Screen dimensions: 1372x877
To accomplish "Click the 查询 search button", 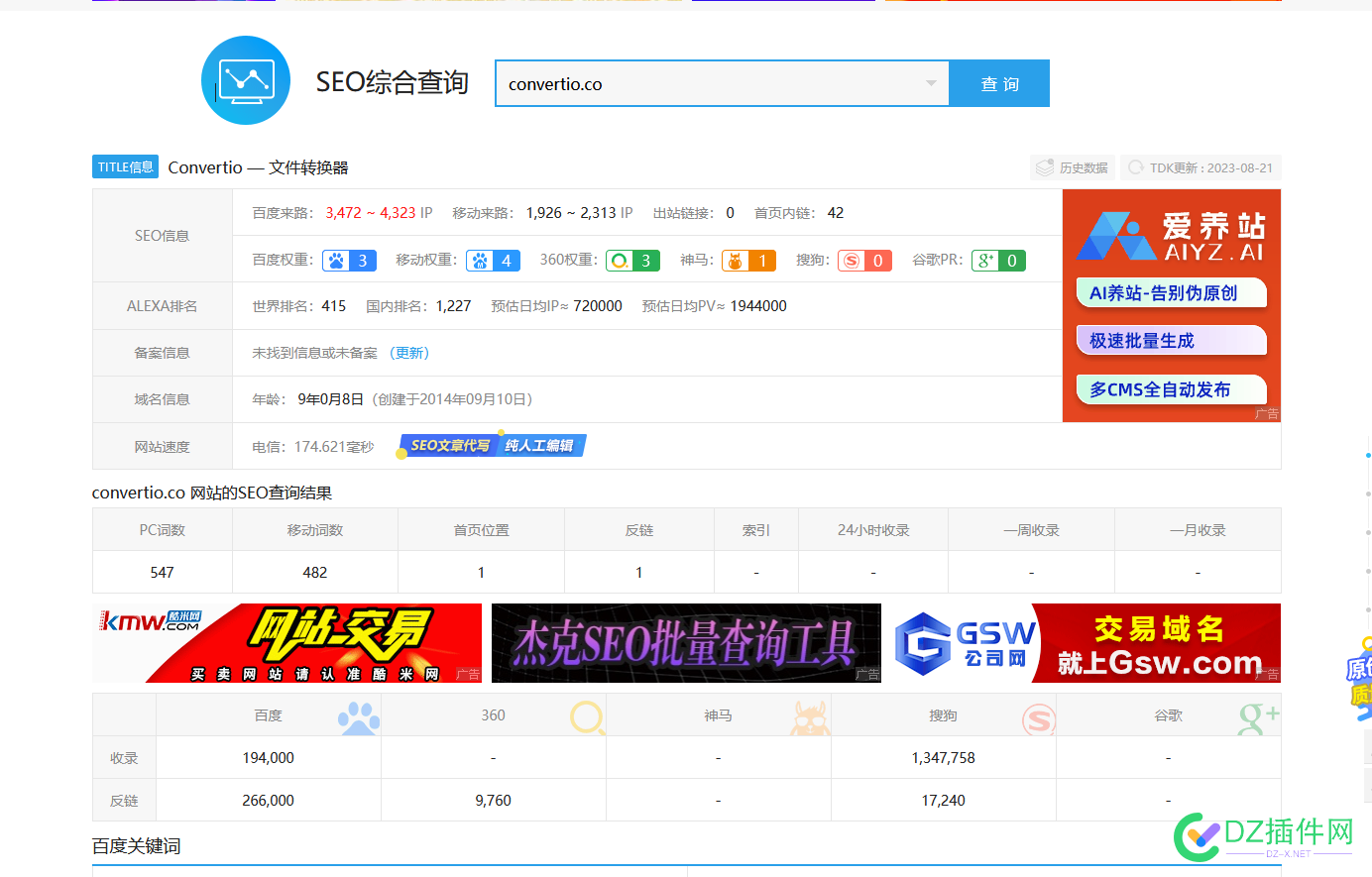I will (x=999, y=83).
